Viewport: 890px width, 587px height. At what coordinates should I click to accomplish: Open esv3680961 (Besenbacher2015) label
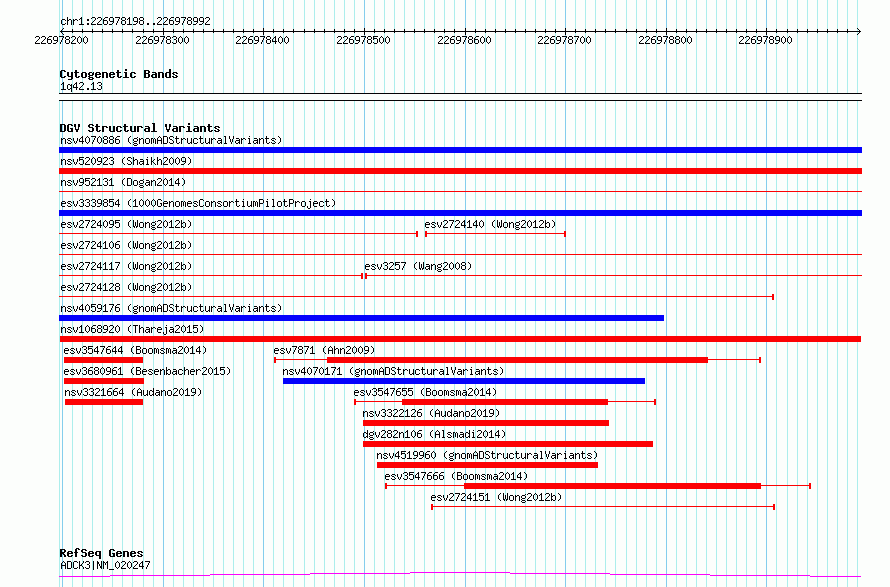tap(147, 371)
